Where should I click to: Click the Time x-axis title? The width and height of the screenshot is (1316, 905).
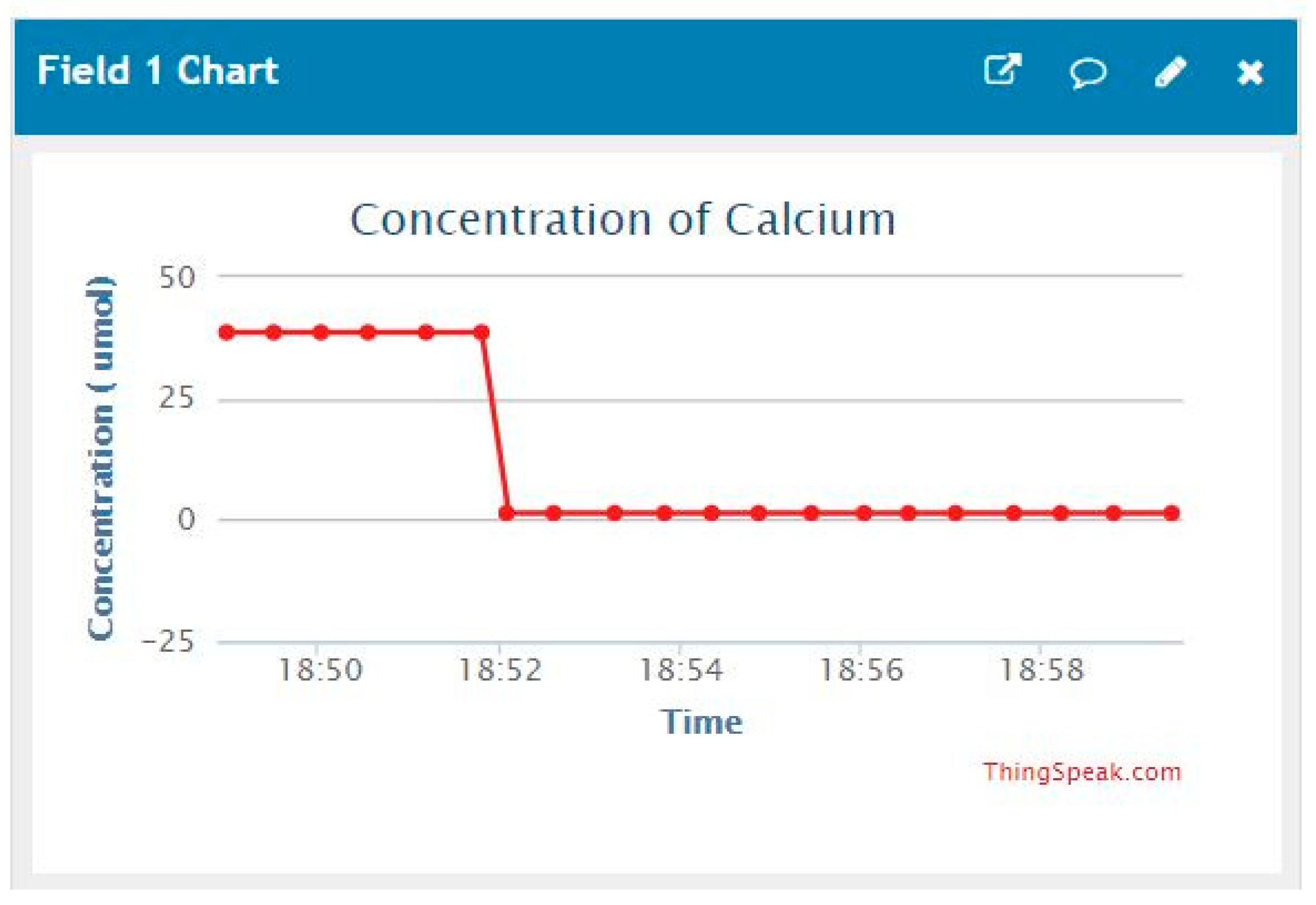(701, 723)
